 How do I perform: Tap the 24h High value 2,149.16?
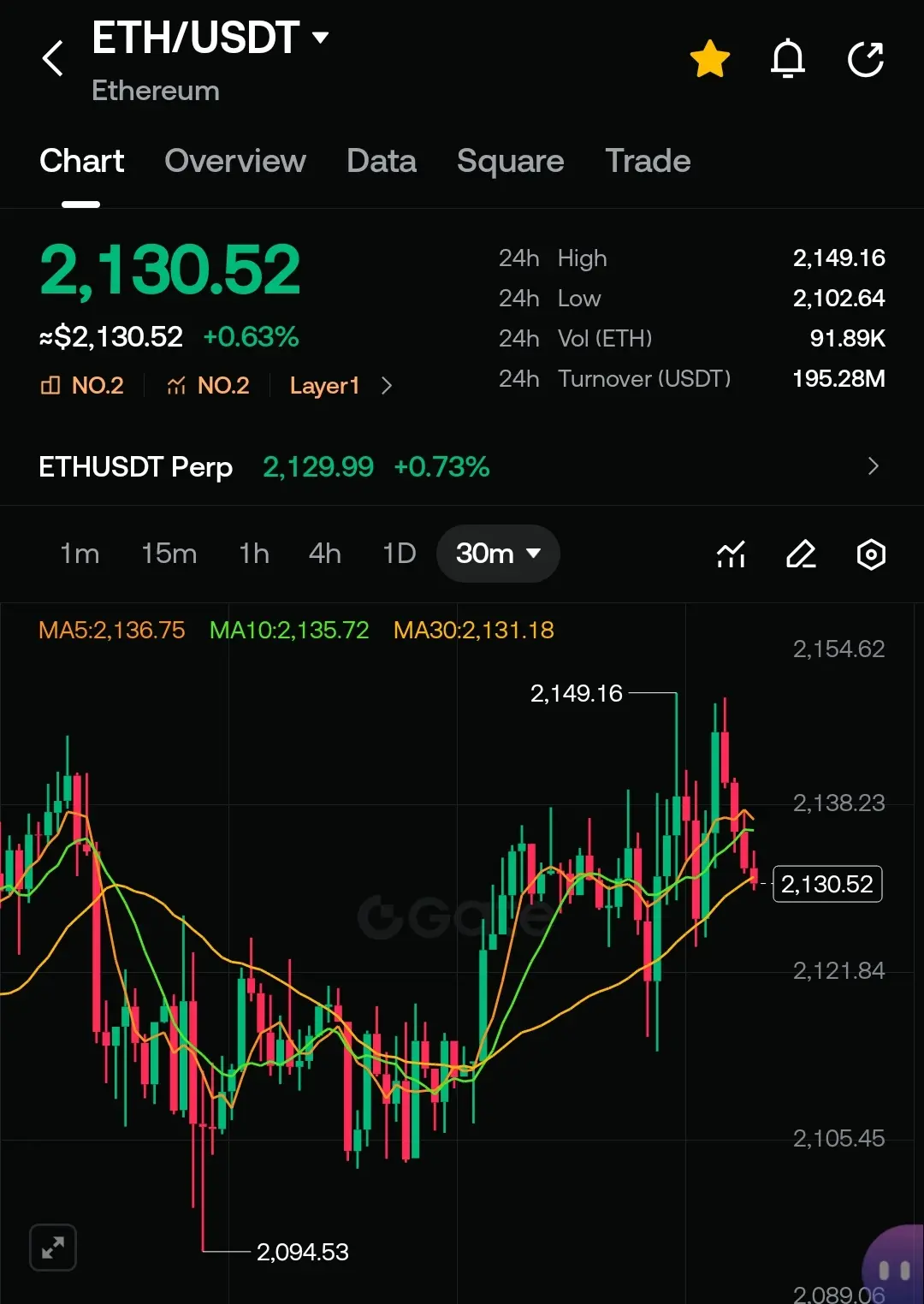(x=838, y=258)
